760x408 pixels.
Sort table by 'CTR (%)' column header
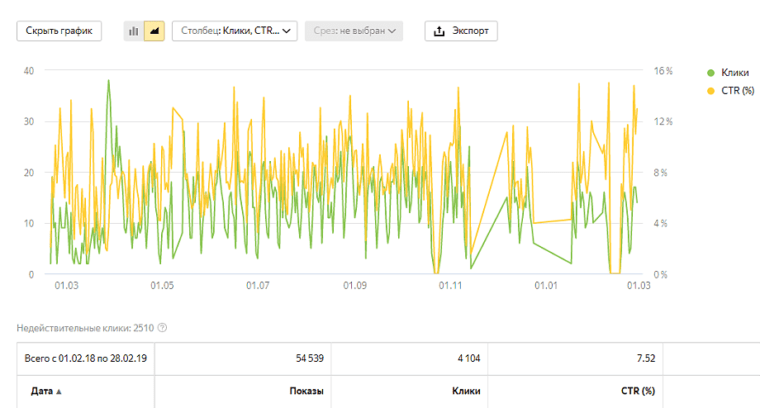(638, 391)
